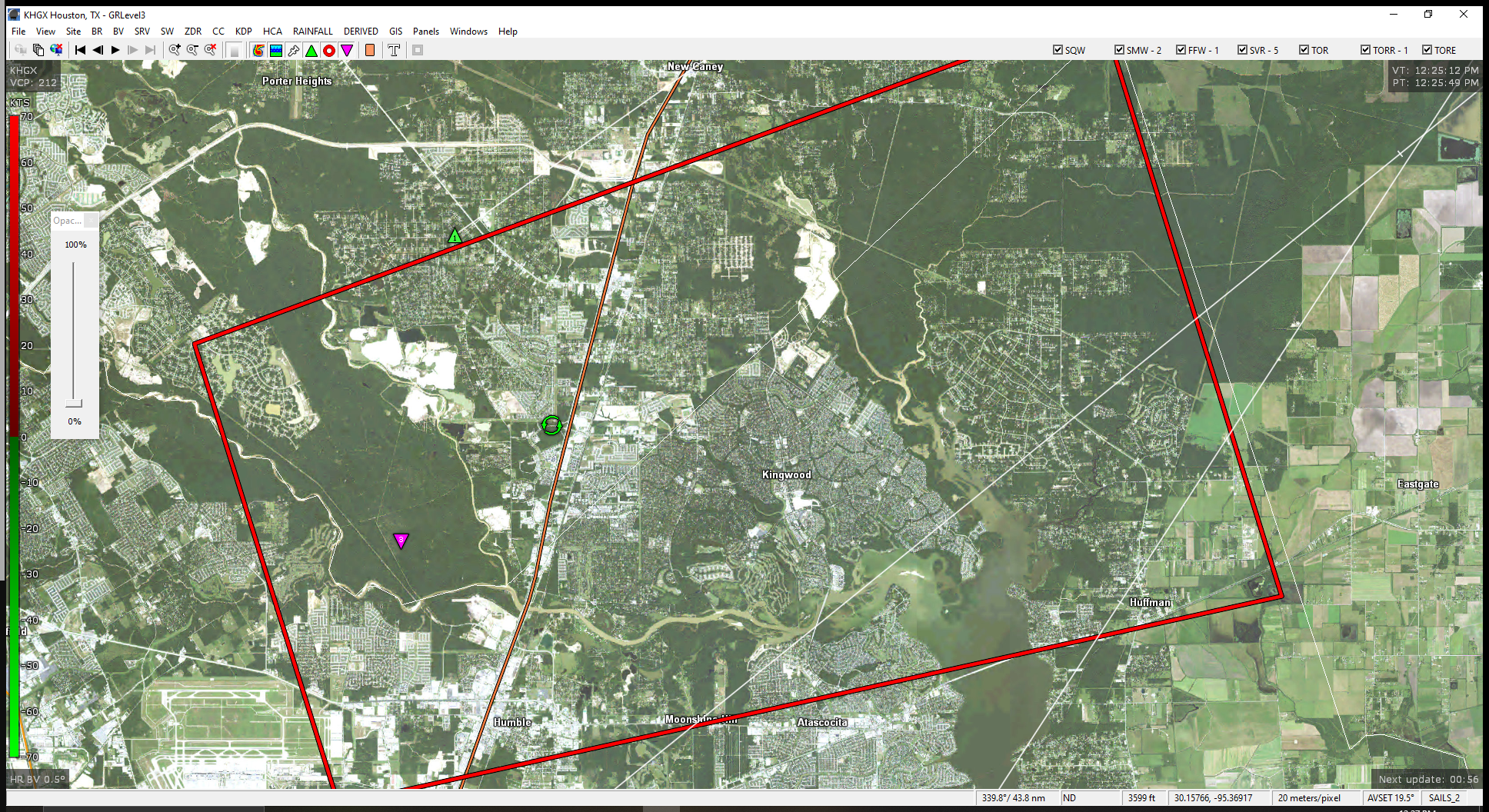Uncheck the TOR warnings checkbox
Image resolution: width=1489 pixels, height=812 pixels.
(x=1304, y=50)
